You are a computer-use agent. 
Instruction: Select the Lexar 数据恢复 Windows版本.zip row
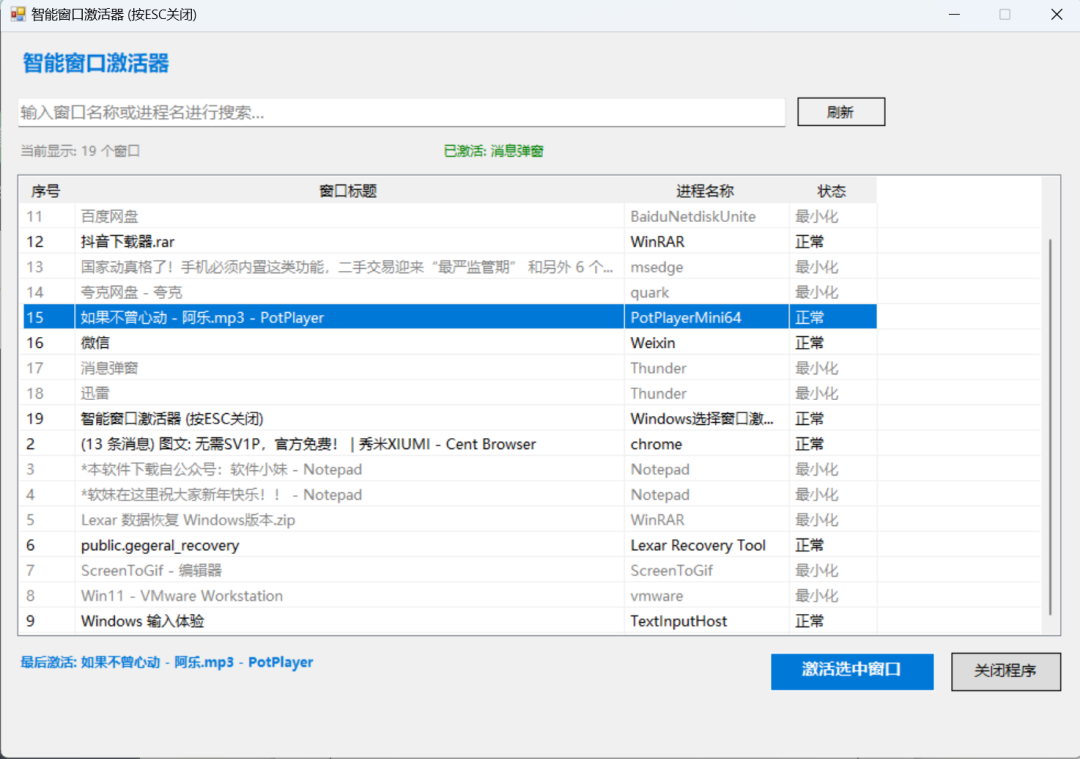pyautogui.click(x=450, y=520)
